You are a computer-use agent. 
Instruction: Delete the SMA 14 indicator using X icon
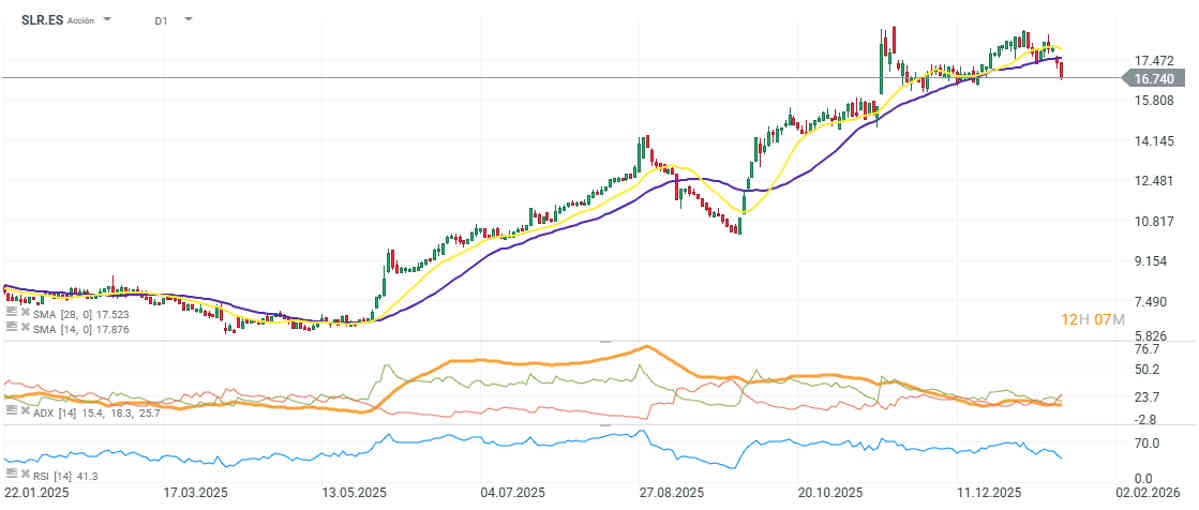(23, 328)
